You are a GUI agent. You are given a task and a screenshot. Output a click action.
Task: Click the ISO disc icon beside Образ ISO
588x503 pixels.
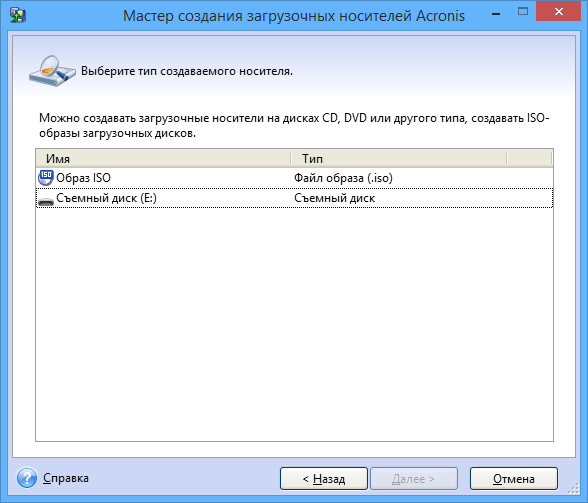pos(46,177)
